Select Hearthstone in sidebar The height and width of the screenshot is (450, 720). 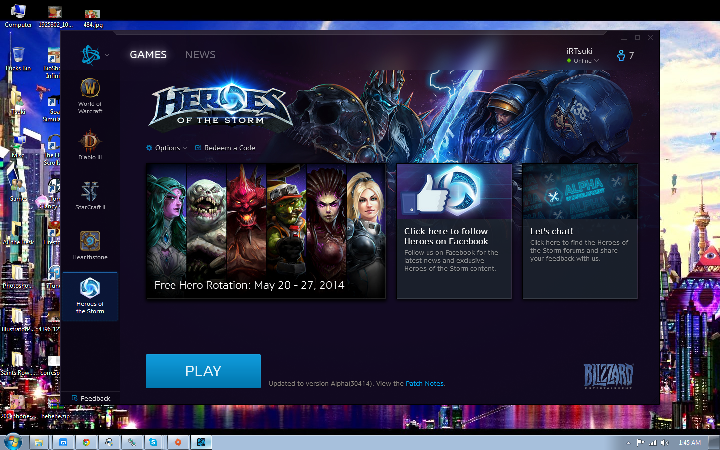90,245
